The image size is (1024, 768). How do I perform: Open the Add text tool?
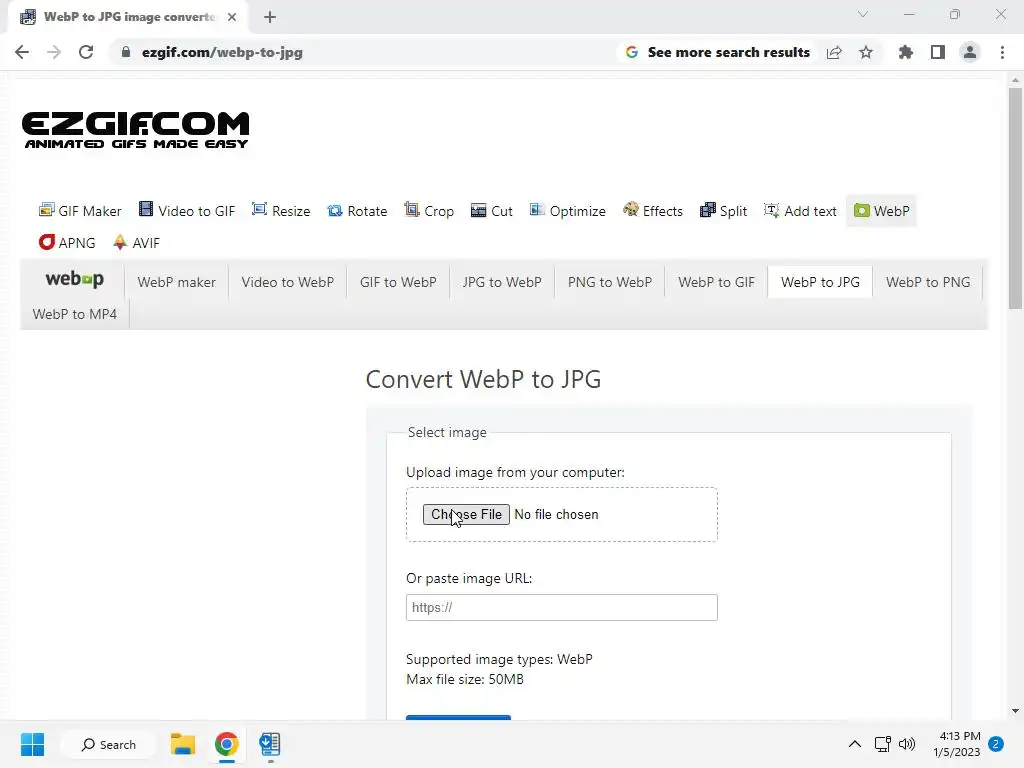801,211
